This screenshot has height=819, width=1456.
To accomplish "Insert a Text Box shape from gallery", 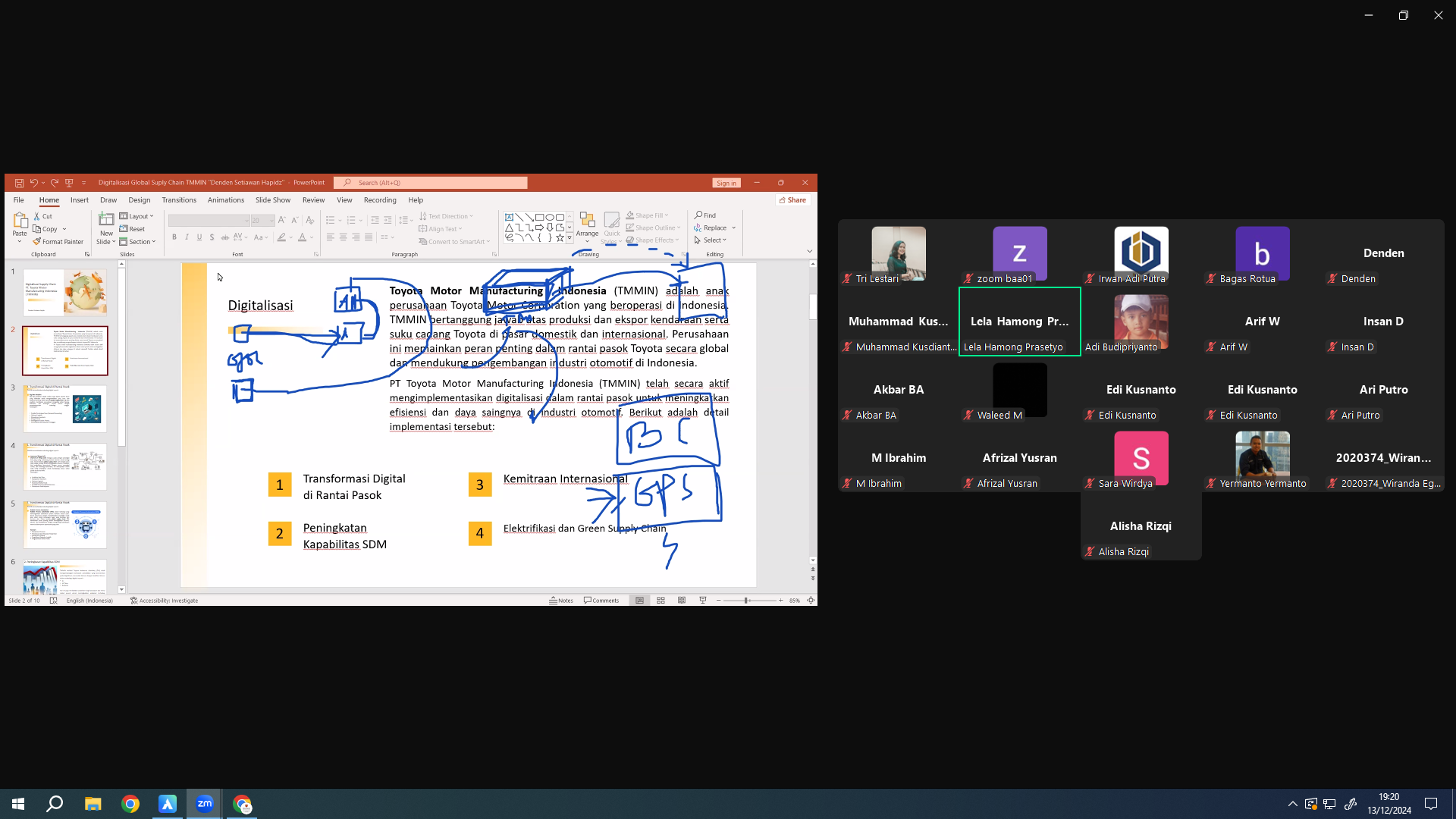I will click(x=509, y=218).
